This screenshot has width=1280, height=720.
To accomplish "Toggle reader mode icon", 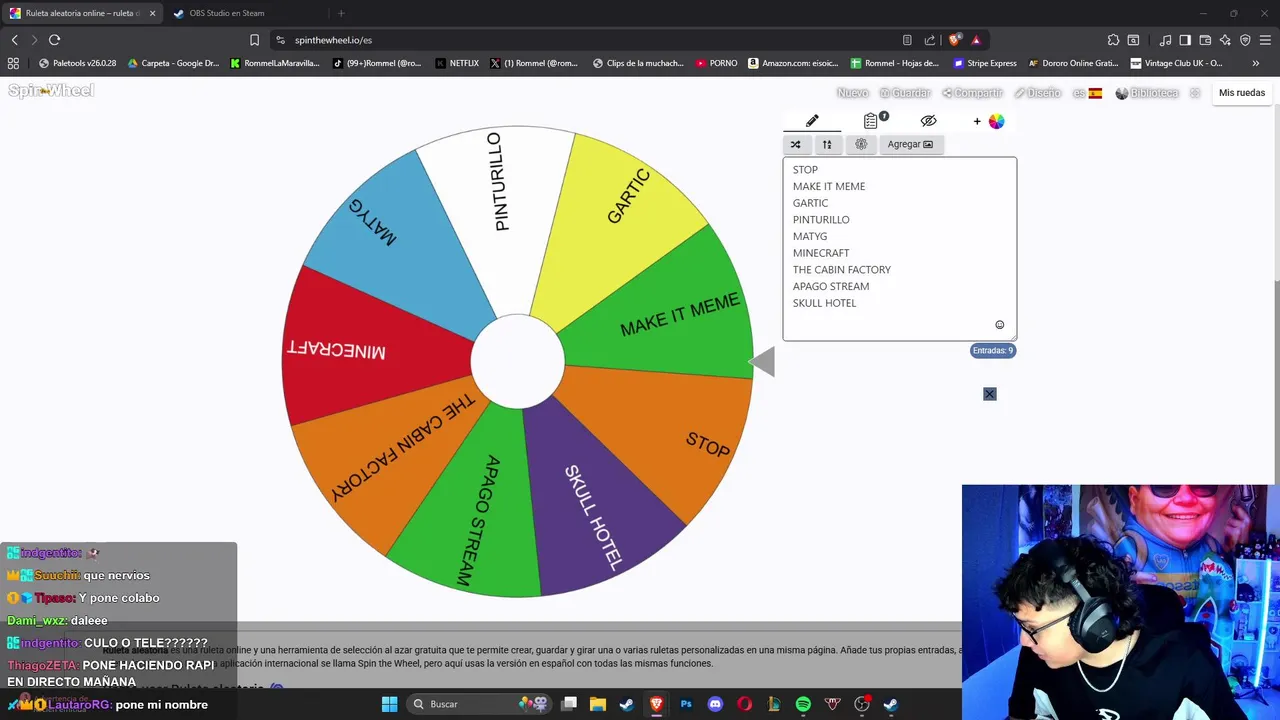I will click(907, 40).
